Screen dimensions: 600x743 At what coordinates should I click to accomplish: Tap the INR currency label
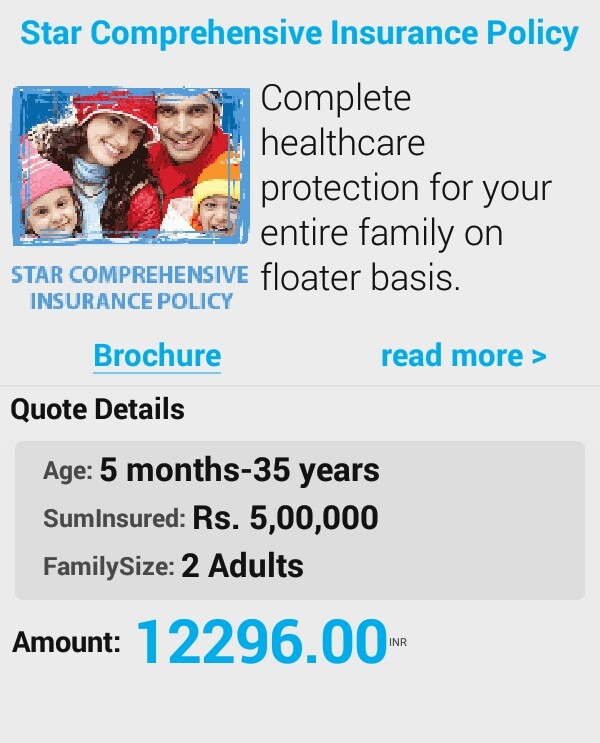click(398, 643)
